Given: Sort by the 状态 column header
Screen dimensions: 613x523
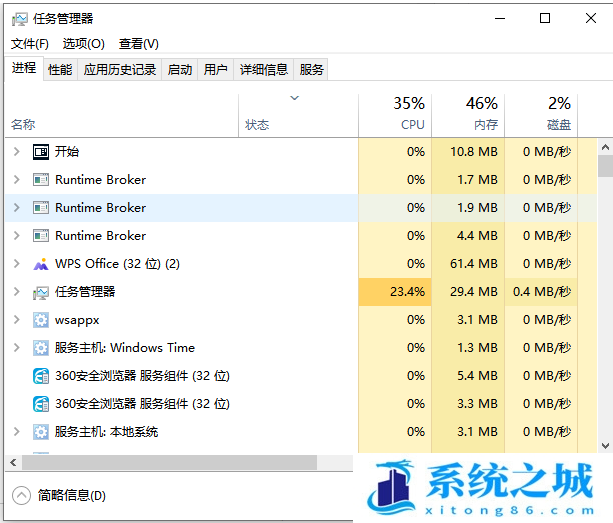Looking at the screenshot, I should pyautogui.click(x=298, y=116).
